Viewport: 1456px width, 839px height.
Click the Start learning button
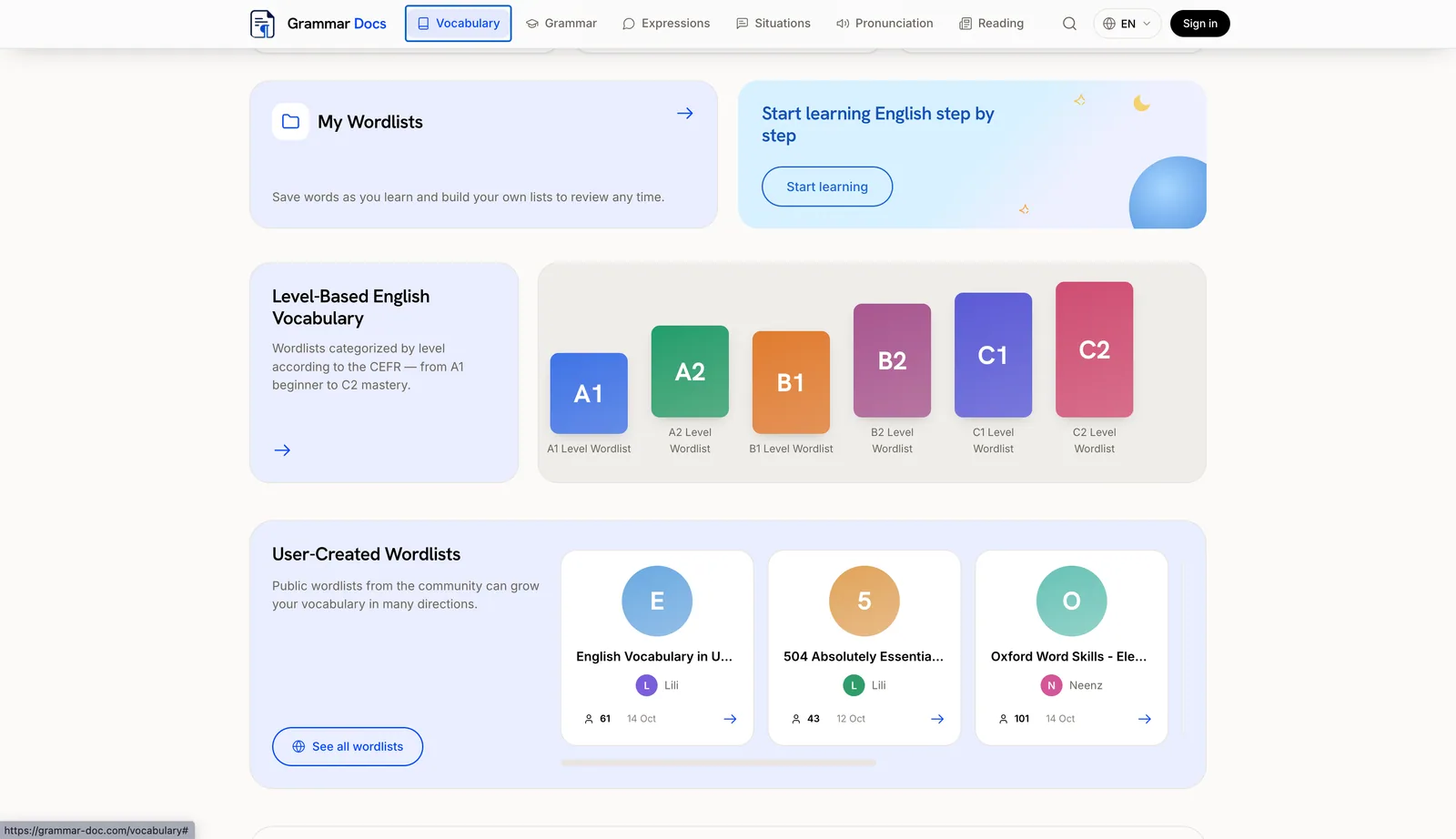click(827, 187)
